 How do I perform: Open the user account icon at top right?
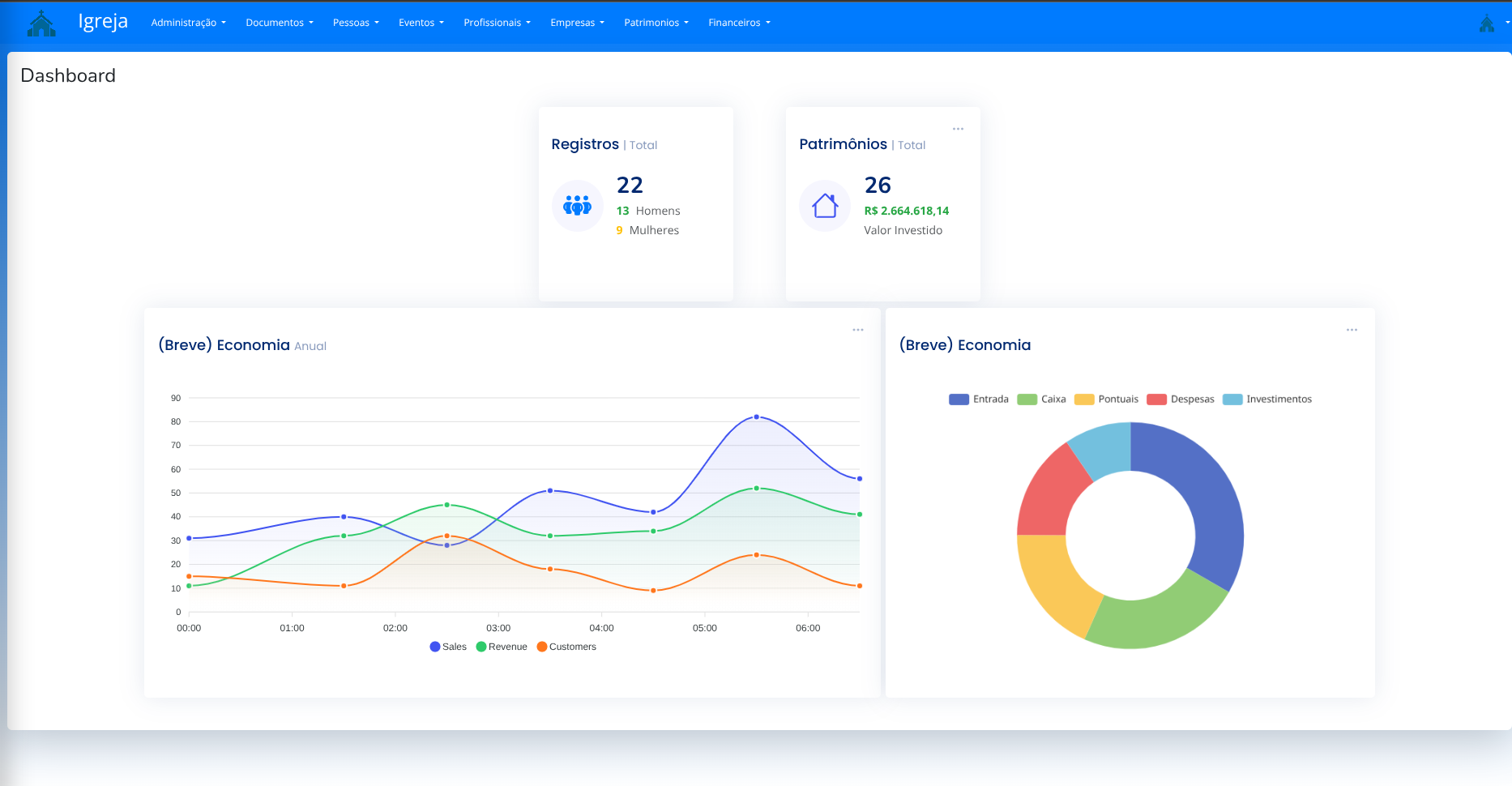1487,24
